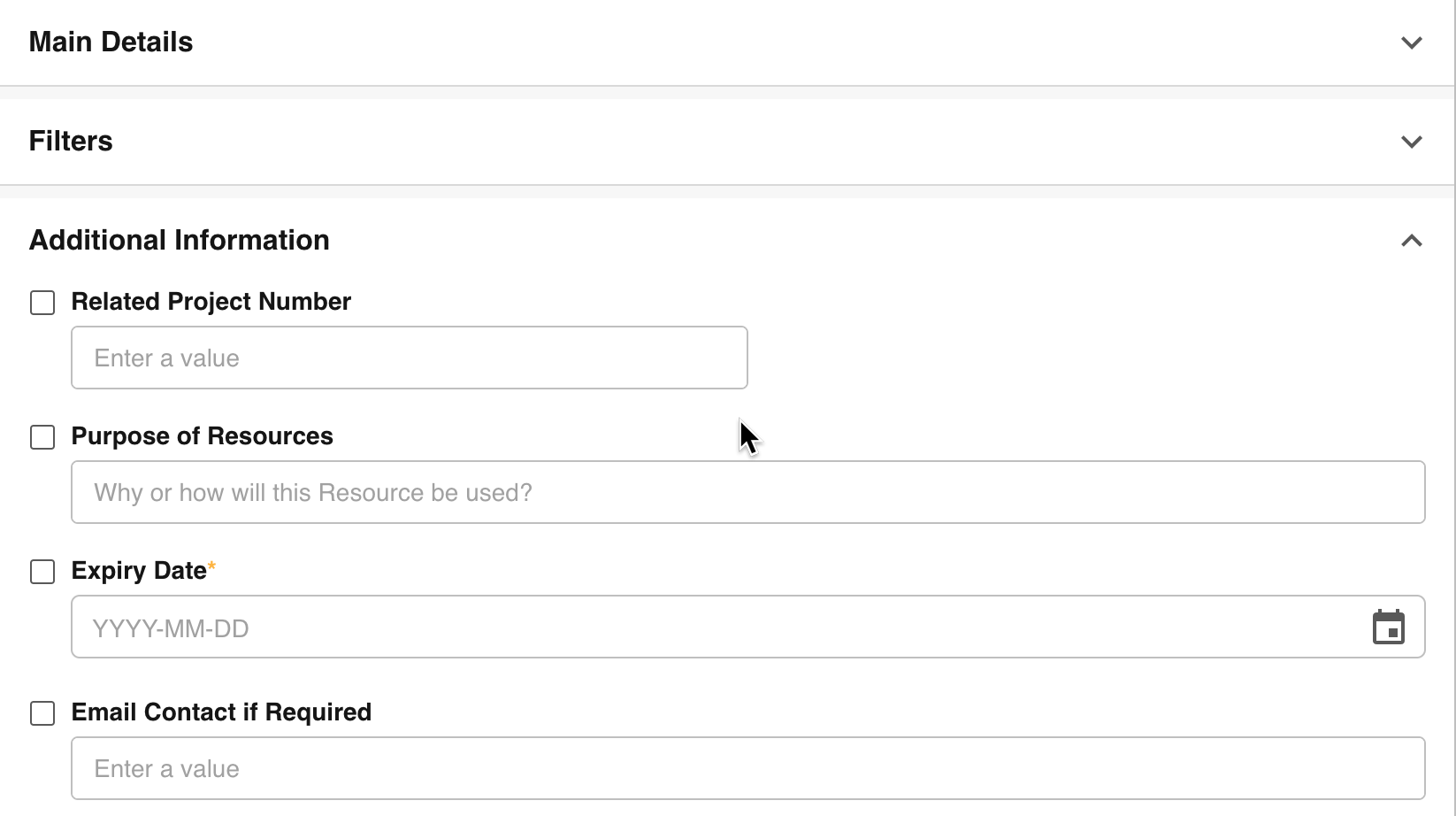Click the 'Purpose of Resources' label text
Screen dimensions: 1456x816
coord(202,436)
